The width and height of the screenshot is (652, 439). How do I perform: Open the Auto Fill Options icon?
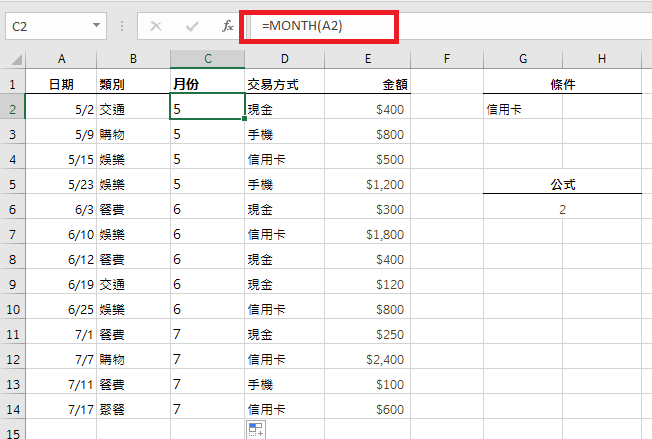tap(256, 429)
